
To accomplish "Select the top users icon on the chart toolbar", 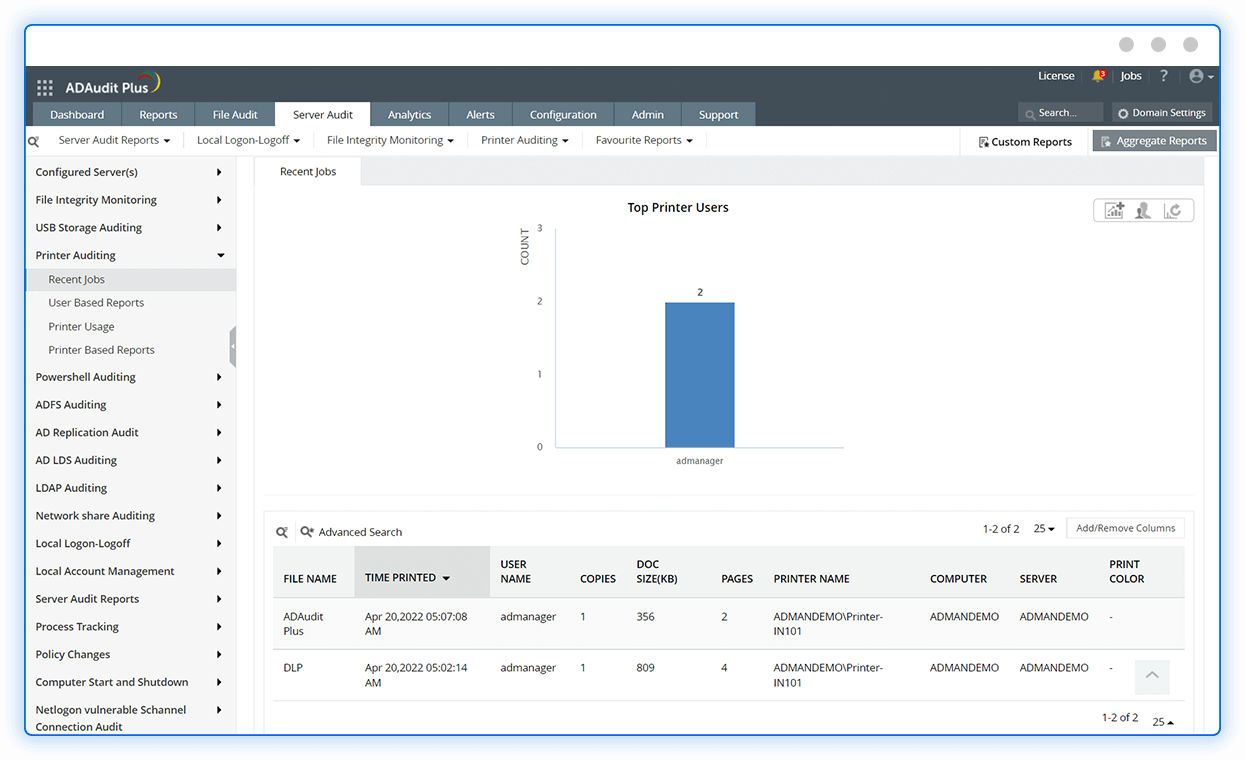I will coord(1143,210).
